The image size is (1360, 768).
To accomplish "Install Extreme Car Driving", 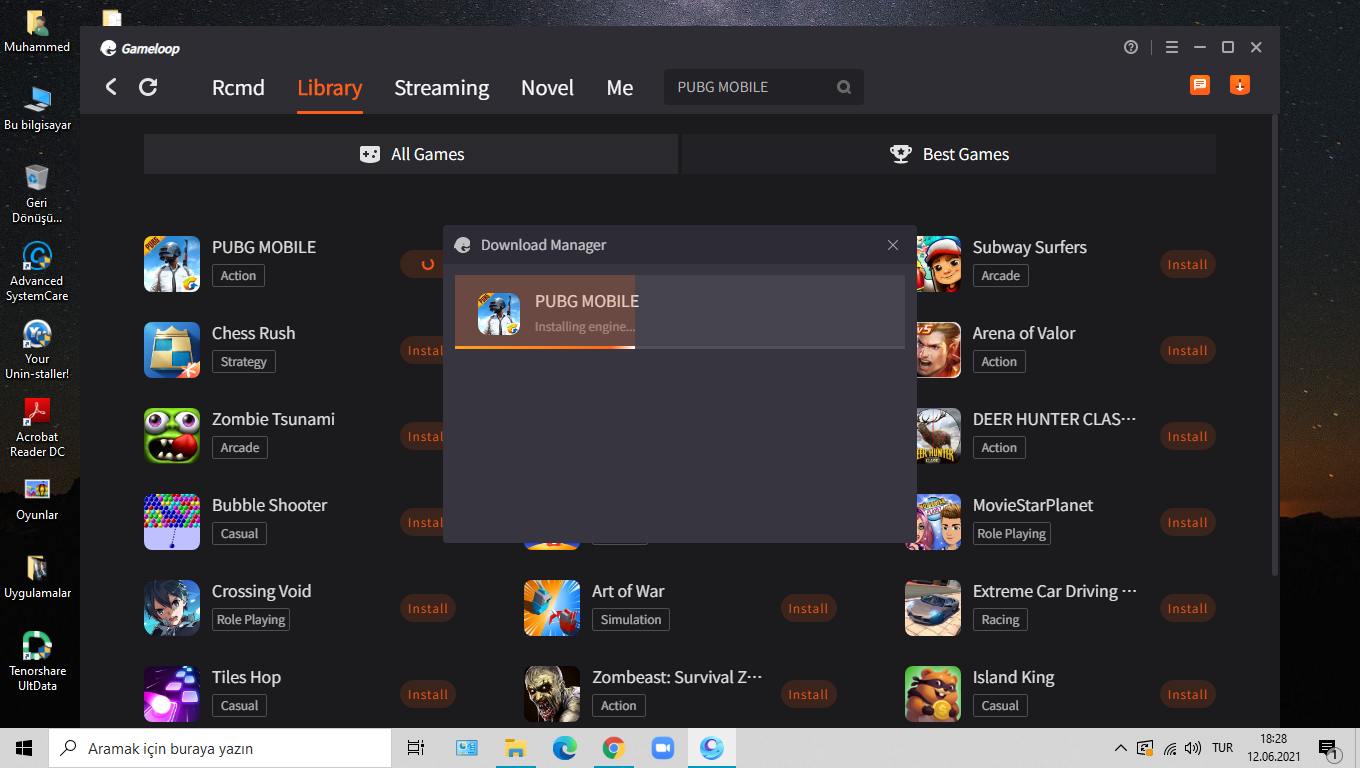I will tap(1188, 609).
